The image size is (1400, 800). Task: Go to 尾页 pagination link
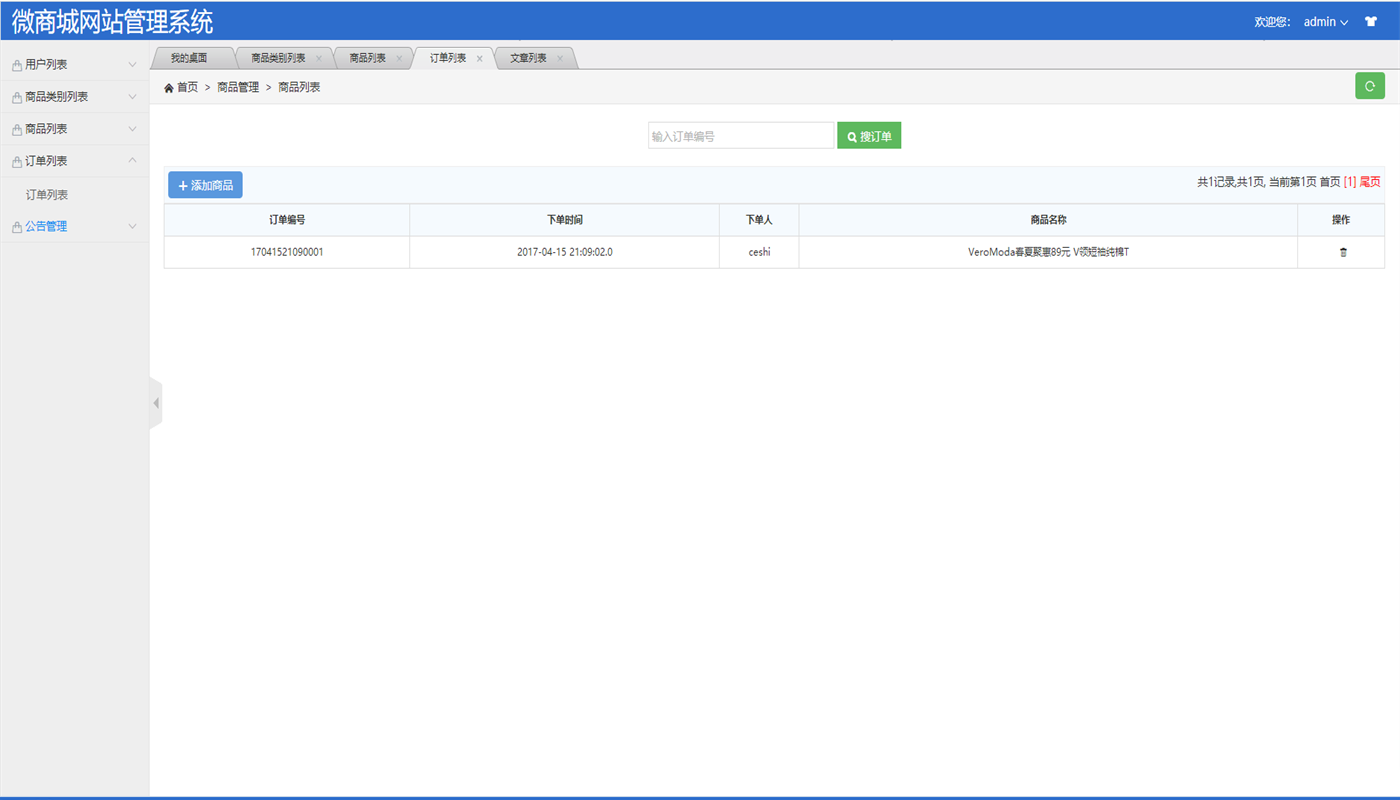pos(1370,182)
